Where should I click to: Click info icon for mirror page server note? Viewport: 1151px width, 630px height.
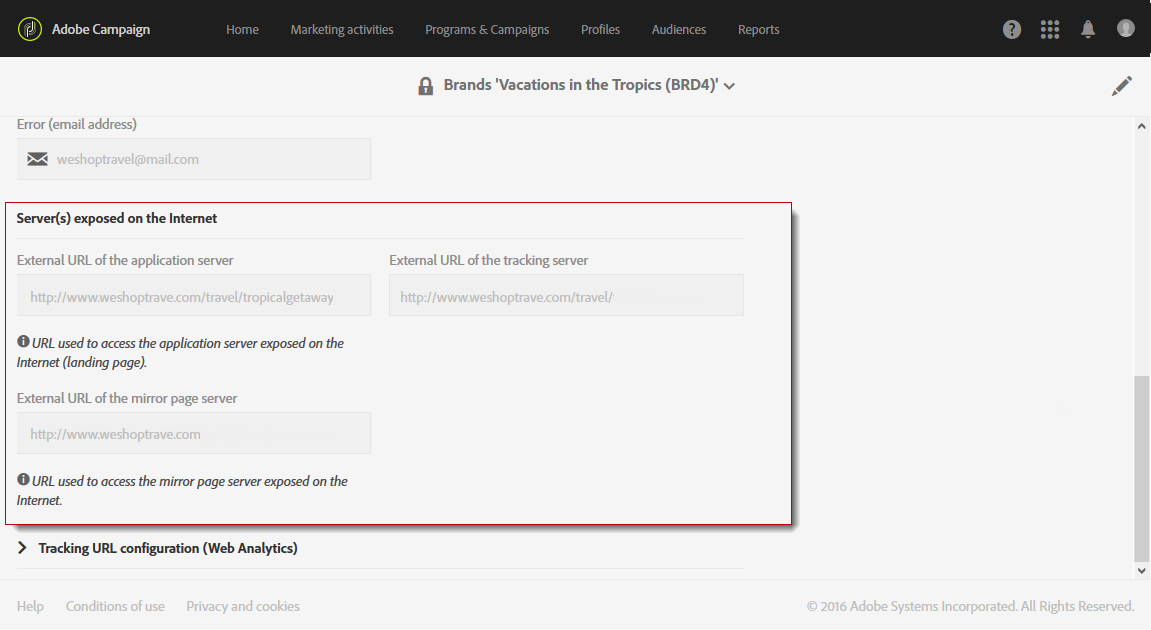pos(23,479)
